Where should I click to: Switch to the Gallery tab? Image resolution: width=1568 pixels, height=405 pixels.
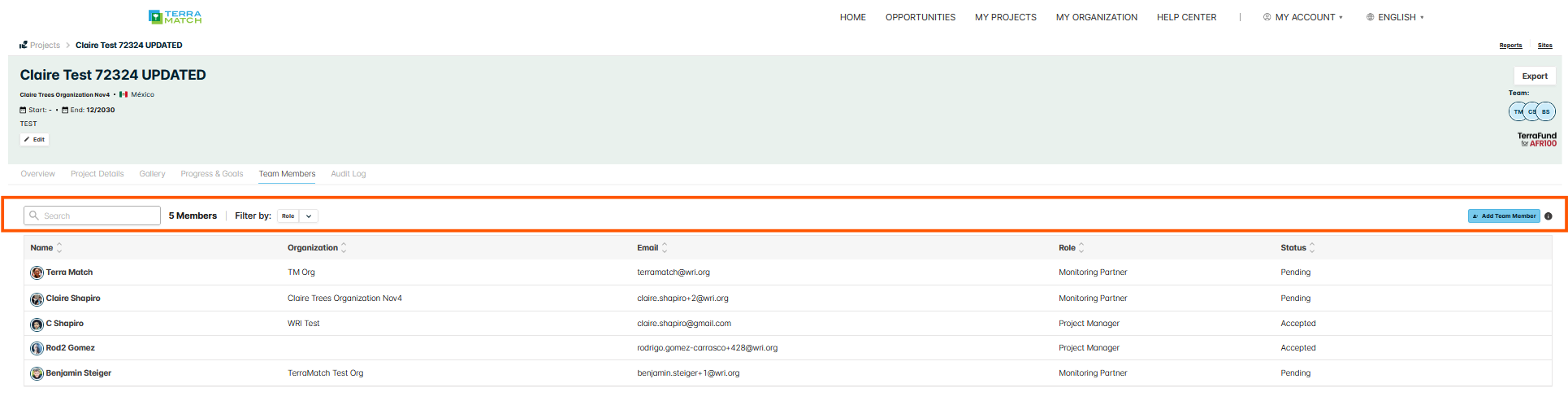(152, 174)
